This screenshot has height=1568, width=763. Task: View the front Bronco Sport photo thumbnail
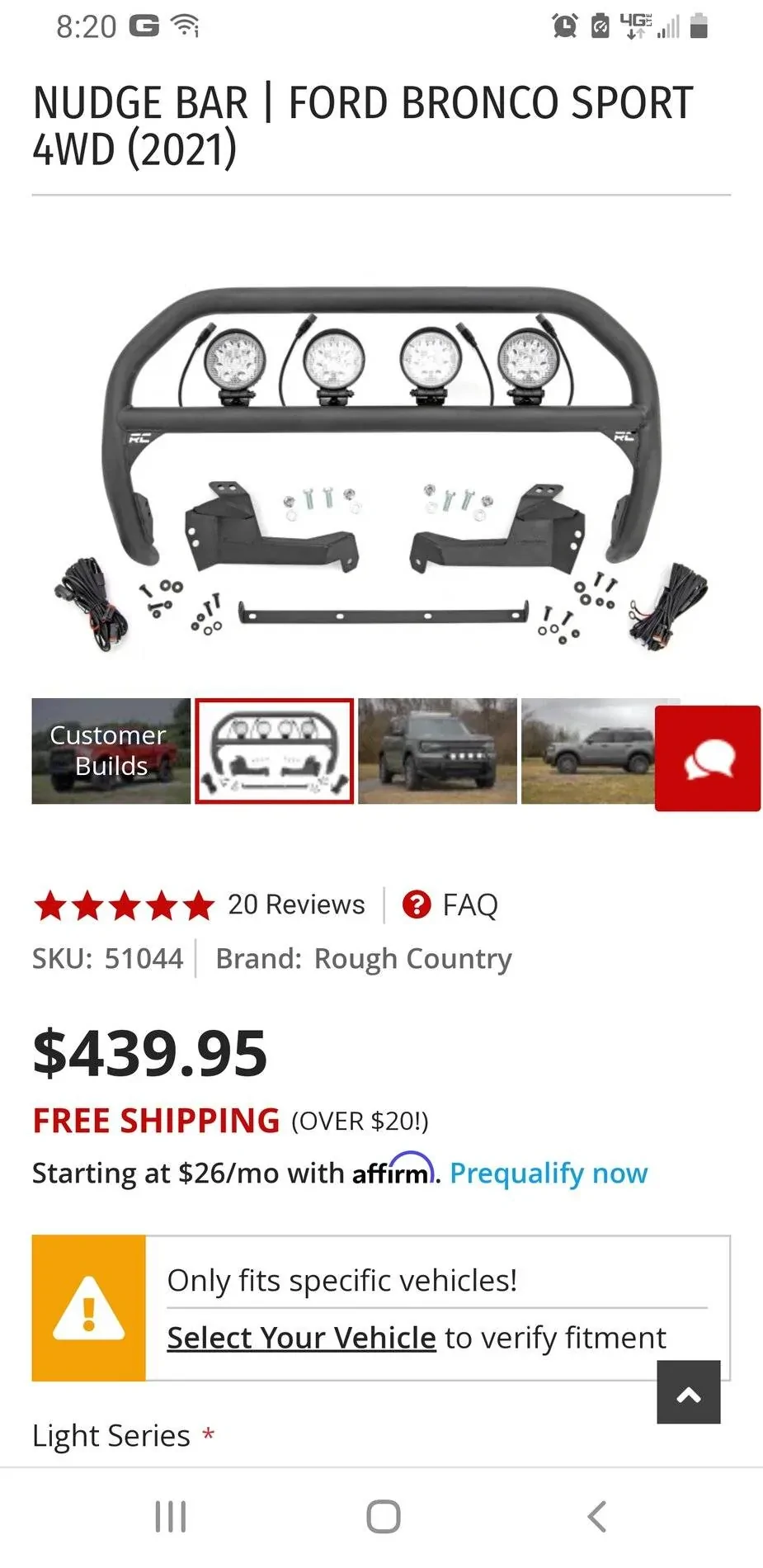pos(438,751)
